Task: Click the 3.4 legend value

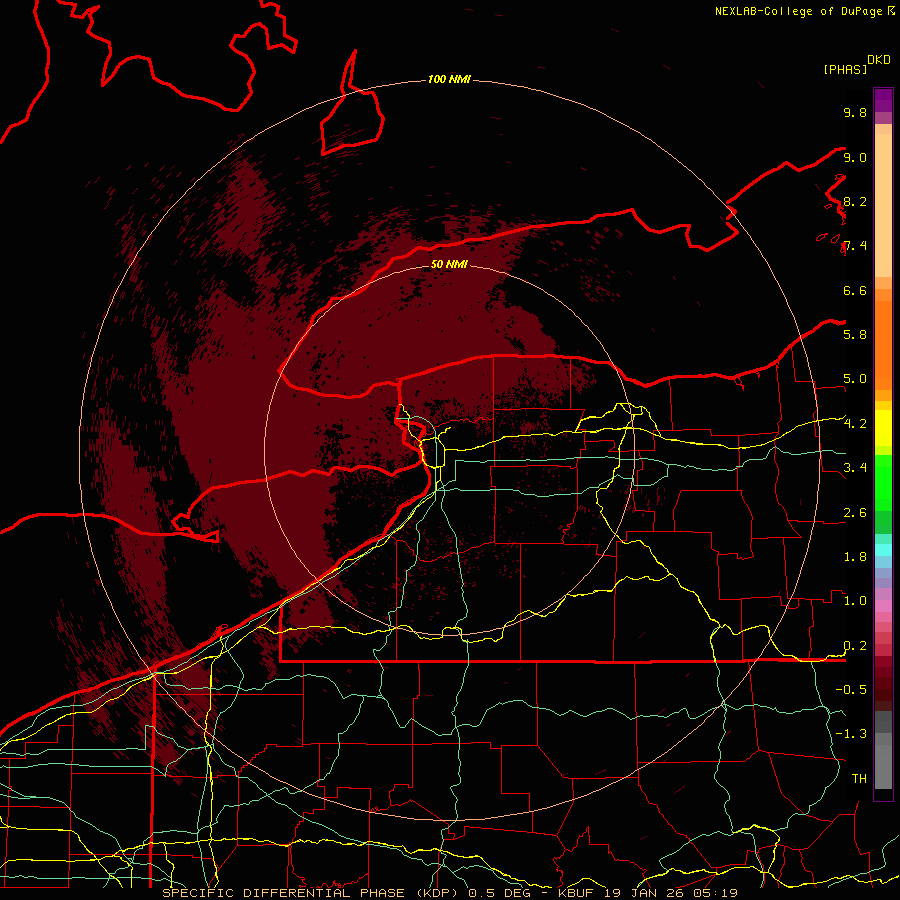Action: click(855, 468)
